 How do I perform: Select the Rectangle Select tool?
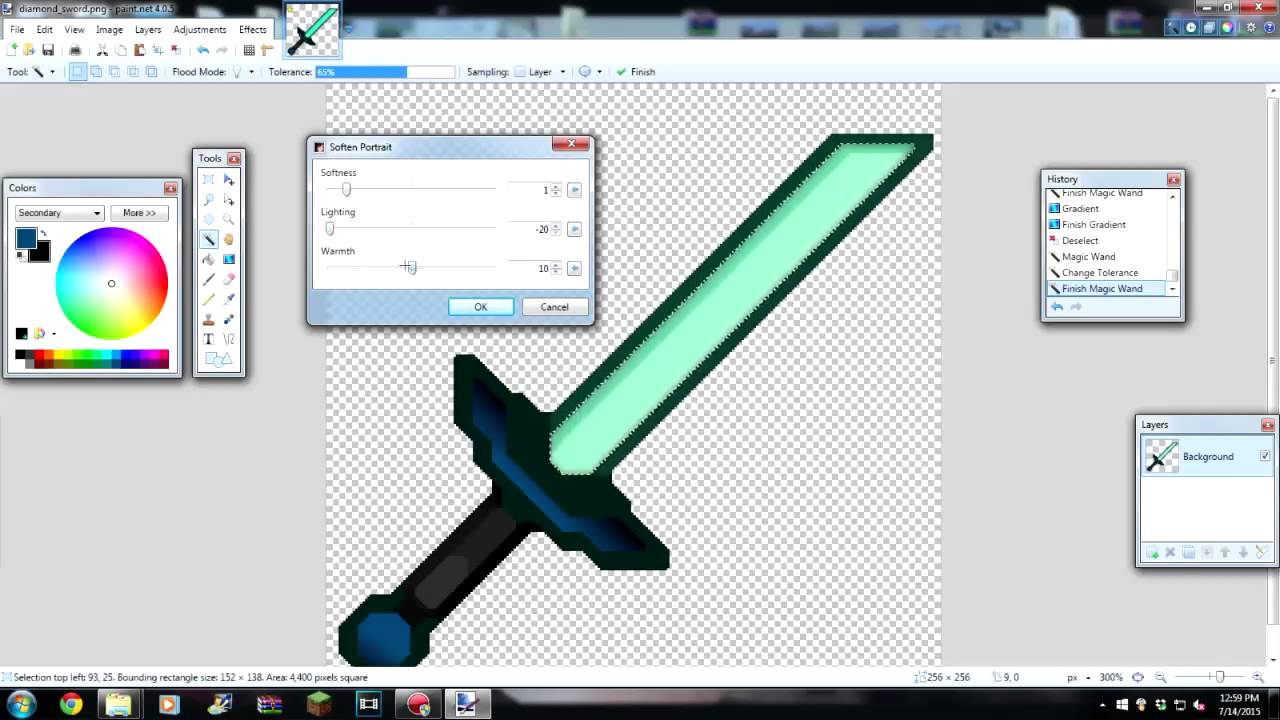click(x=208, y=180)
